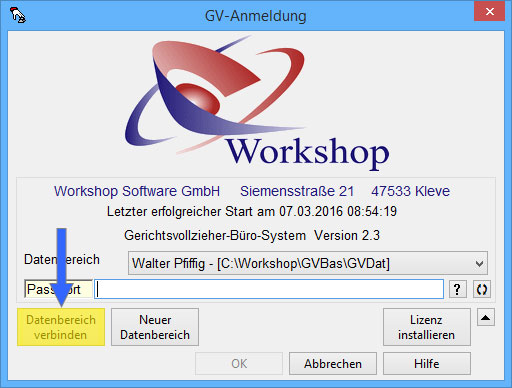Click the refresh arrows icon beside password field
Viewport: 512px width, 388px height.
(x=482, y=289)
